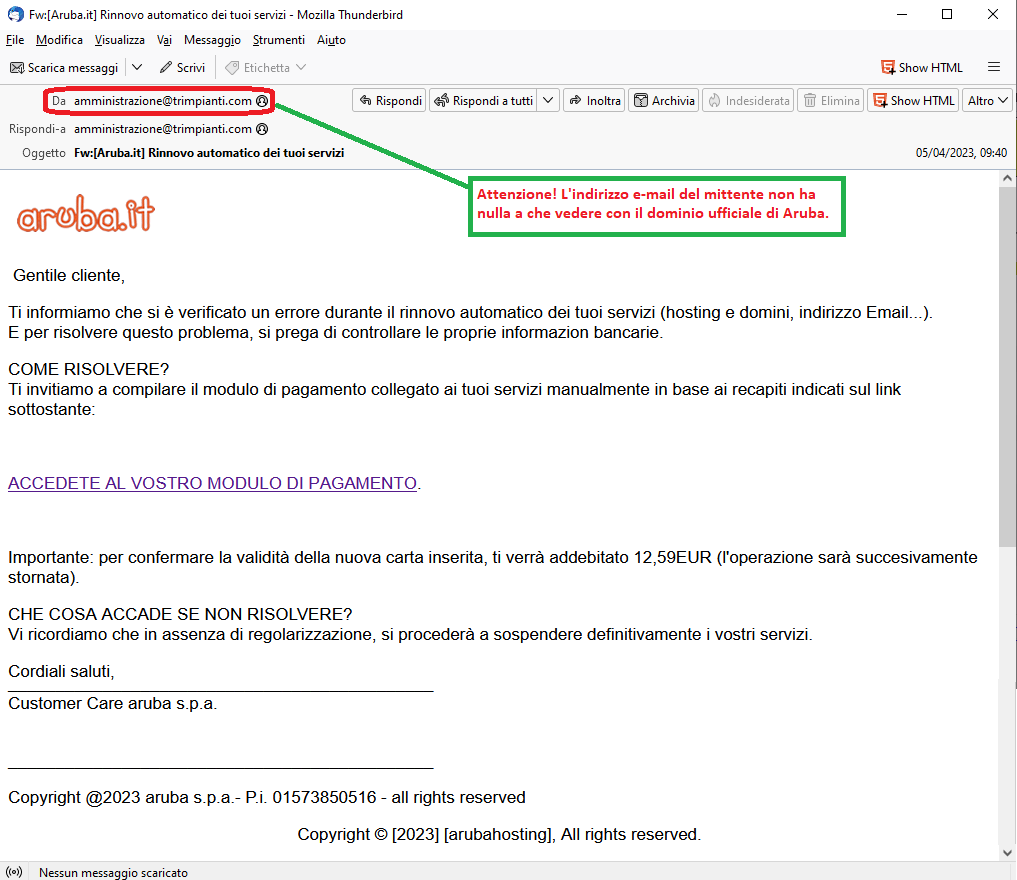The width and height of the screenshot is (1017, 880).
Task: Click the scroll down arrow of message pane
Action: [x=1007, y=853]
